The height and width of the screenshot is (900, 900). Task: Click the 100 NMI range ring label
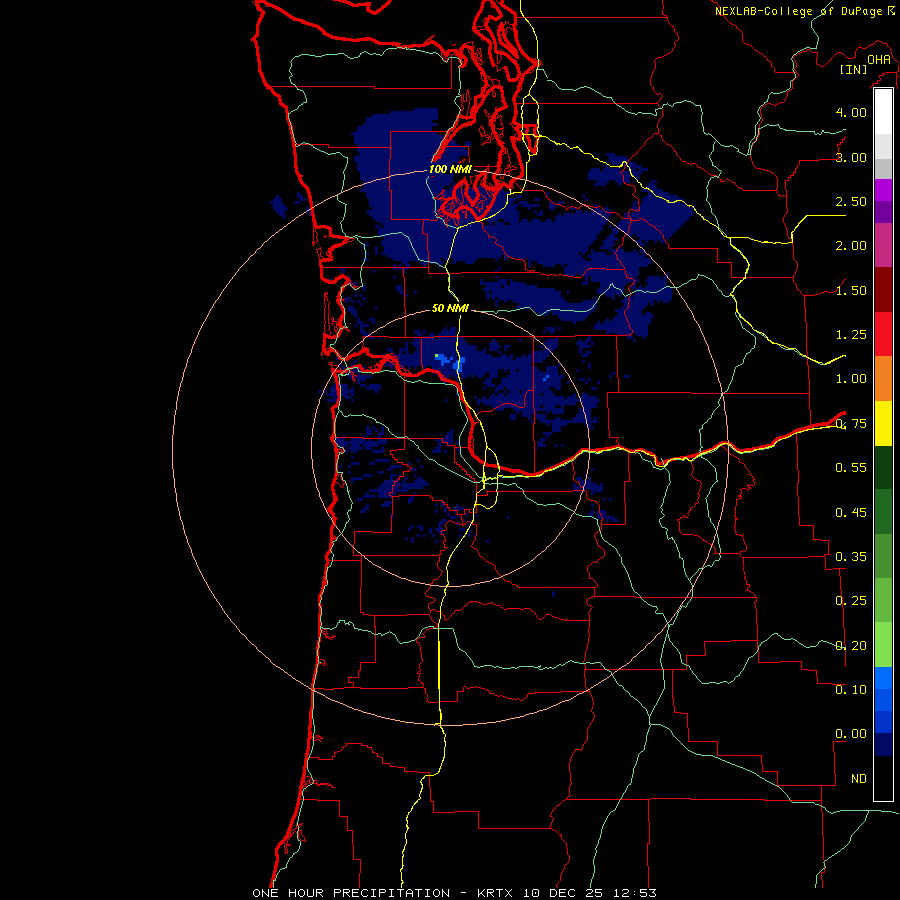pos(450,169)
